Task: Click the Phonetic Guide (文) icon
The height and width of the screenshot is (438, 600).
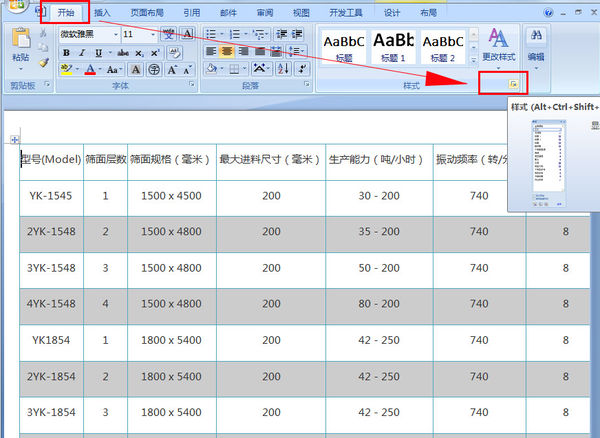Action: point(169,34)
